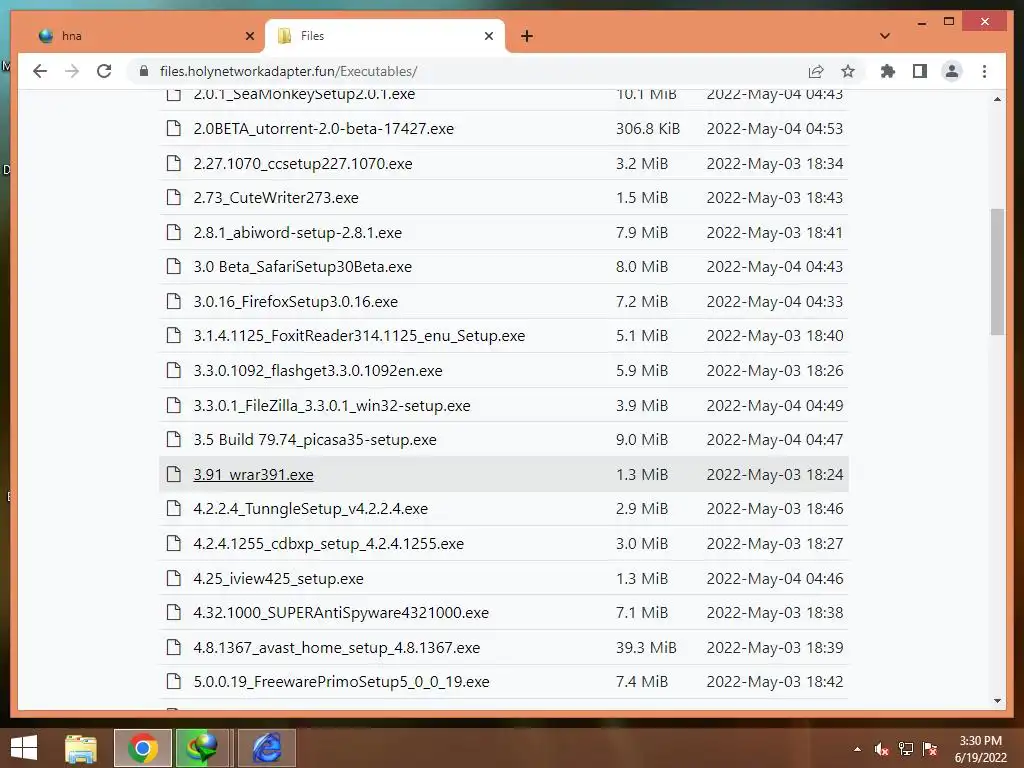Open the Windows Start button
The height and width of the screenshot is (768, 1024).
[x=24, y=748]
